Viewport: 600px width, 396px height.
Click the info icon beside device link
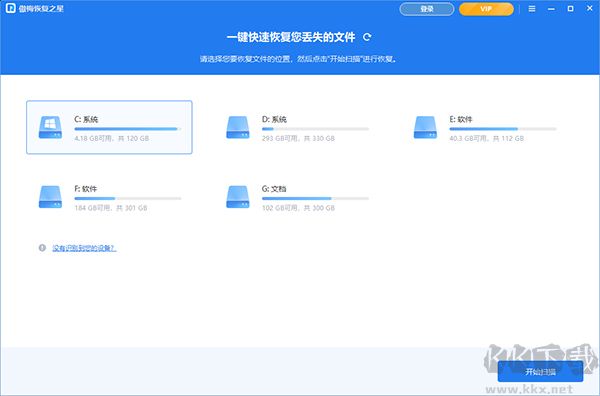pyautogui.click(x=42, y=248)
